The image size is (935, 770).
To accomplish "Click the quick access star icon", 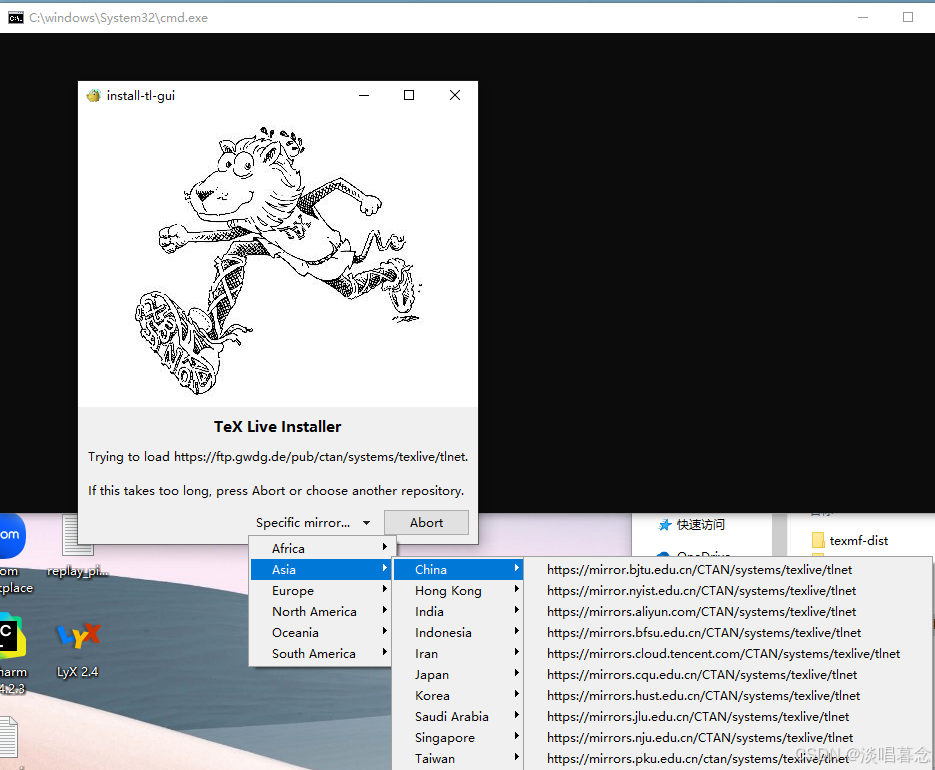I will coord(665,525).
